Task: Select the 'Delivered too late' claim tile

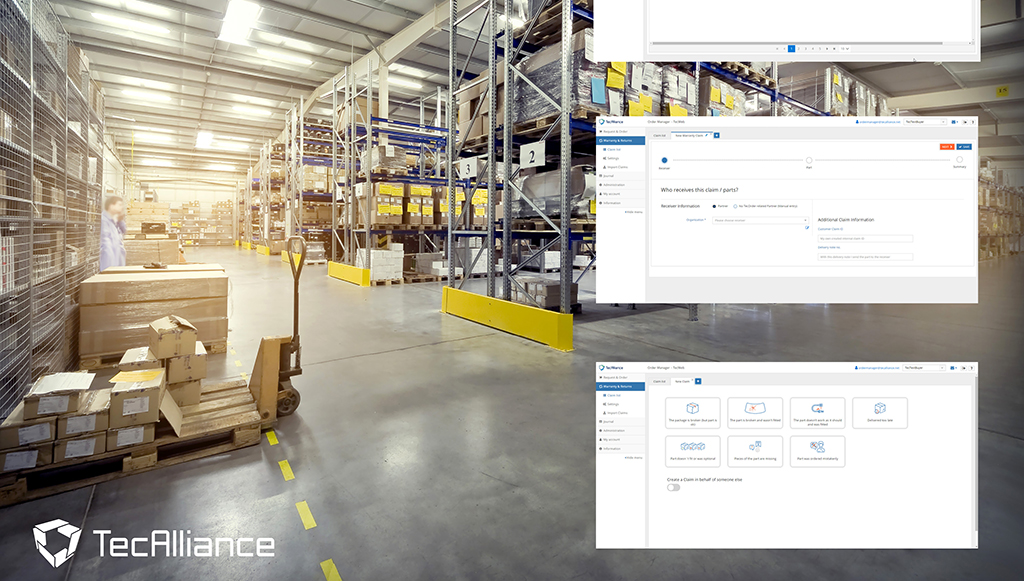Action: pos(880,412)
